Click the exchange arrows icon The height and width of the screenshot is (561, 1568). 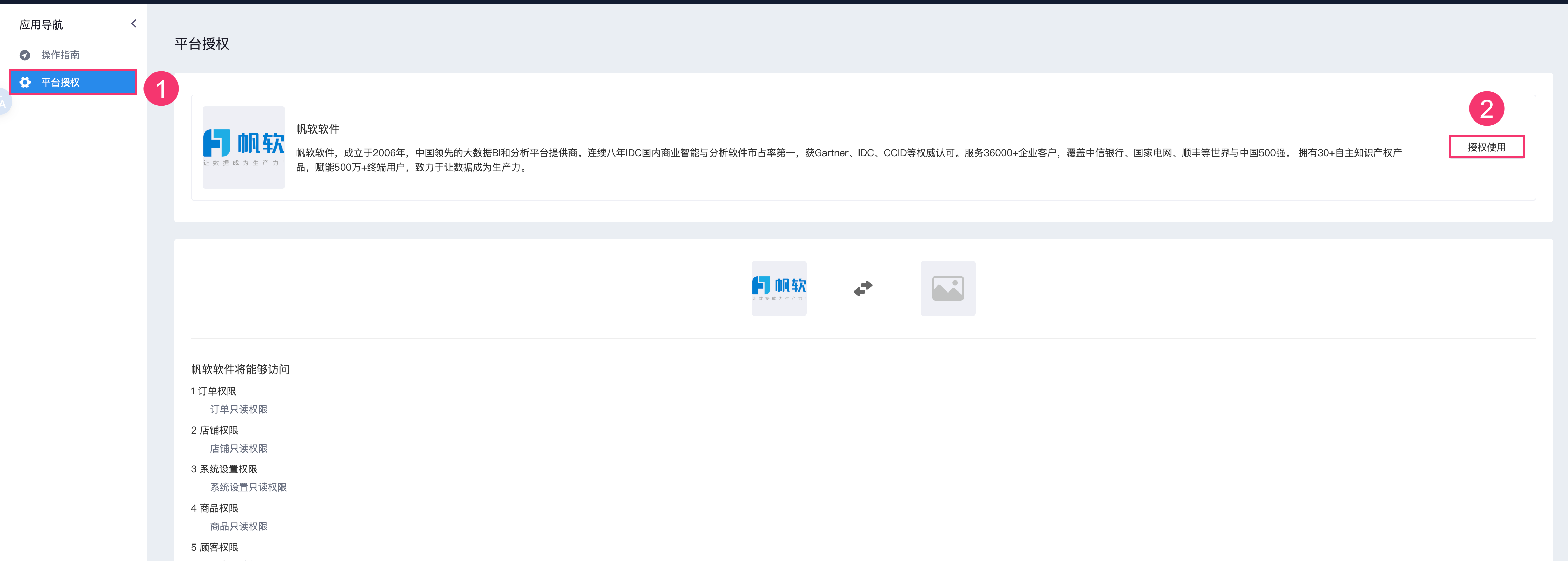tap(863, 288)
